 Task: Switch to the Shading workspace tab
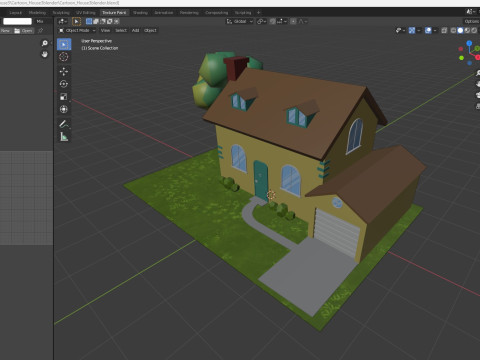140,13
